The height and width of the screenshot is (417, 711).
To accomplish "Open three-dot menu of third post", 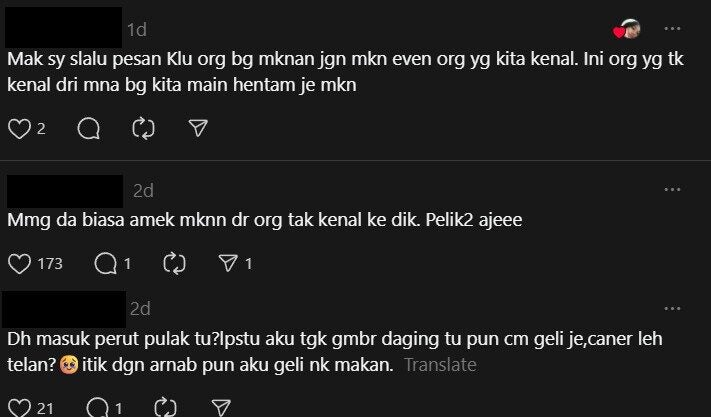I will pos(674,305).
